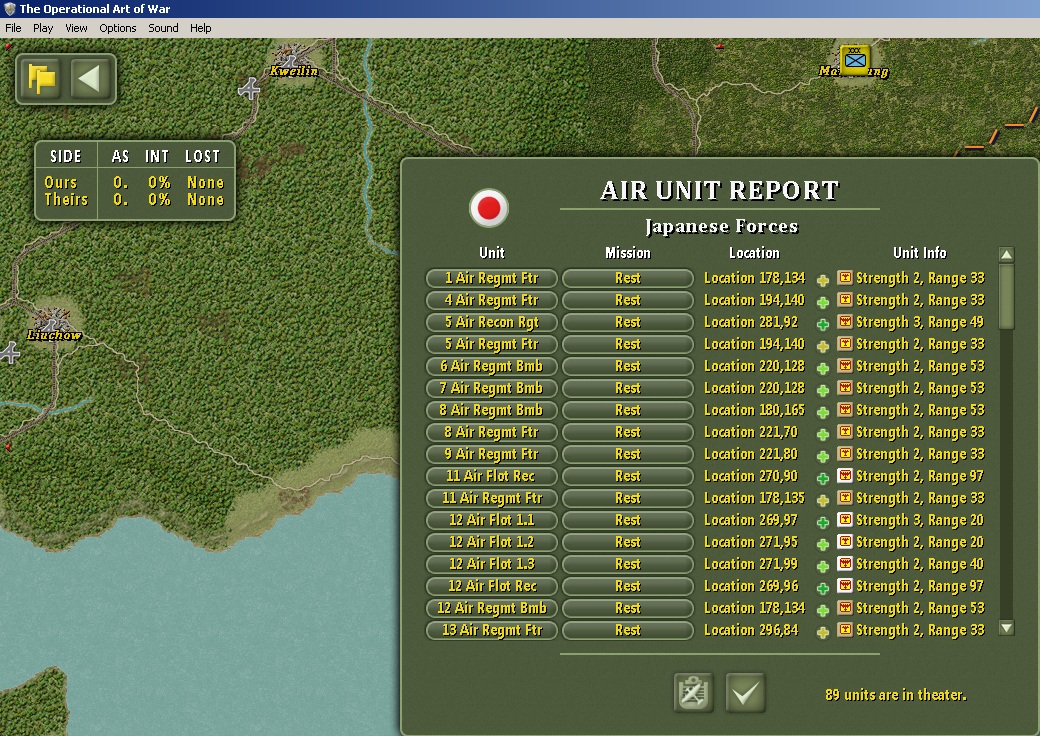
Task: Click plus icon for 11 Air Regmt Ftr
Action: pyautogui.click(x=822, y=501)
